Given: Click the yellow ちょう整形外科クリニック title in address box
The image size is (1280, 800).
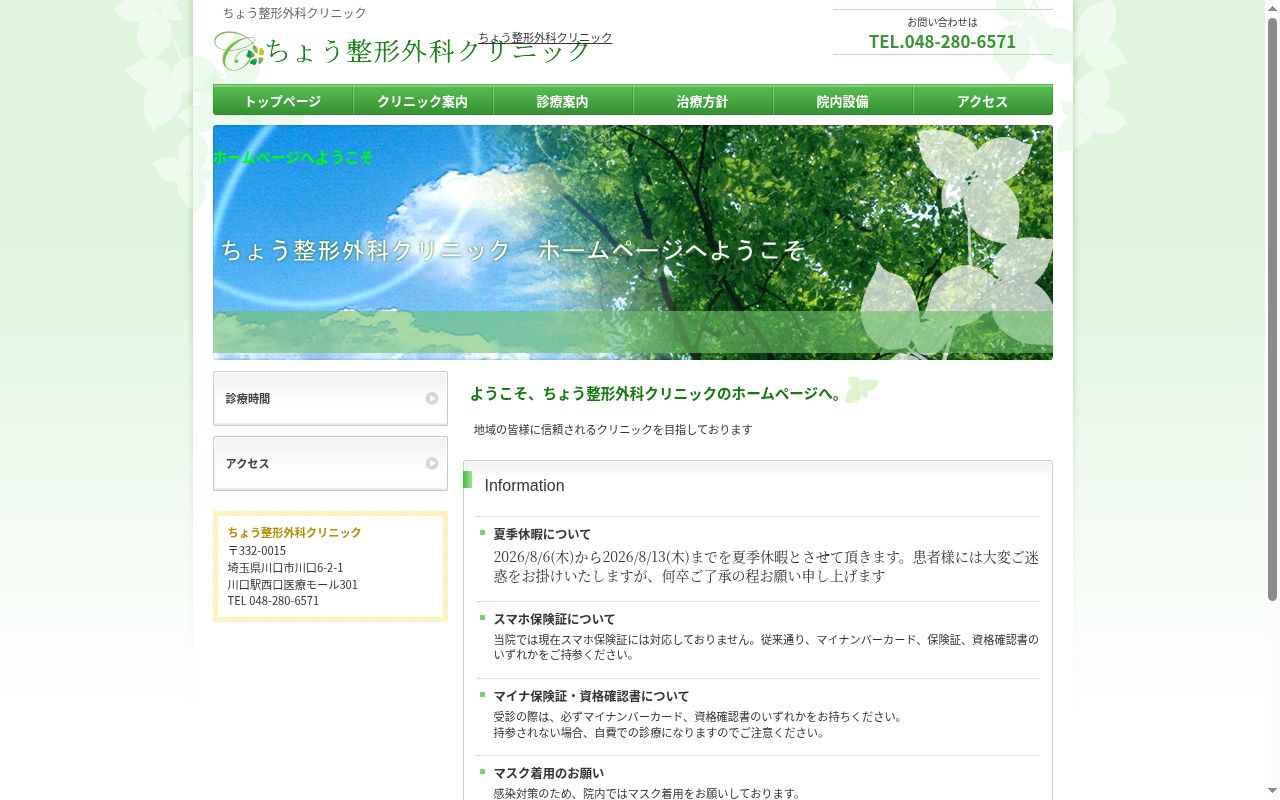Looking at the screenshot, I should [x=294, y=532].
